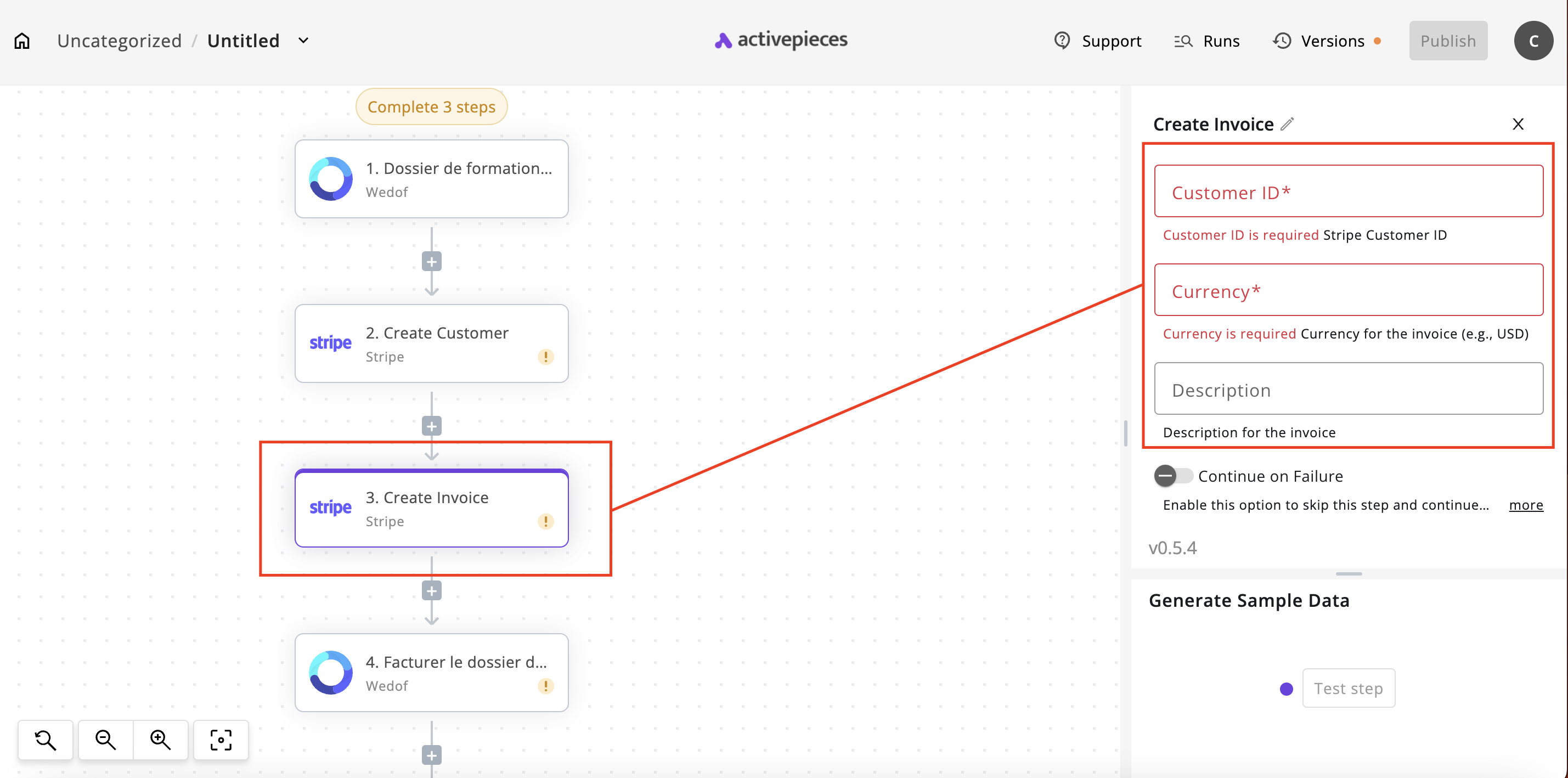Open the Runs menu item
This screenshot has width=1568, height=778.
[x=1207, y=41]
